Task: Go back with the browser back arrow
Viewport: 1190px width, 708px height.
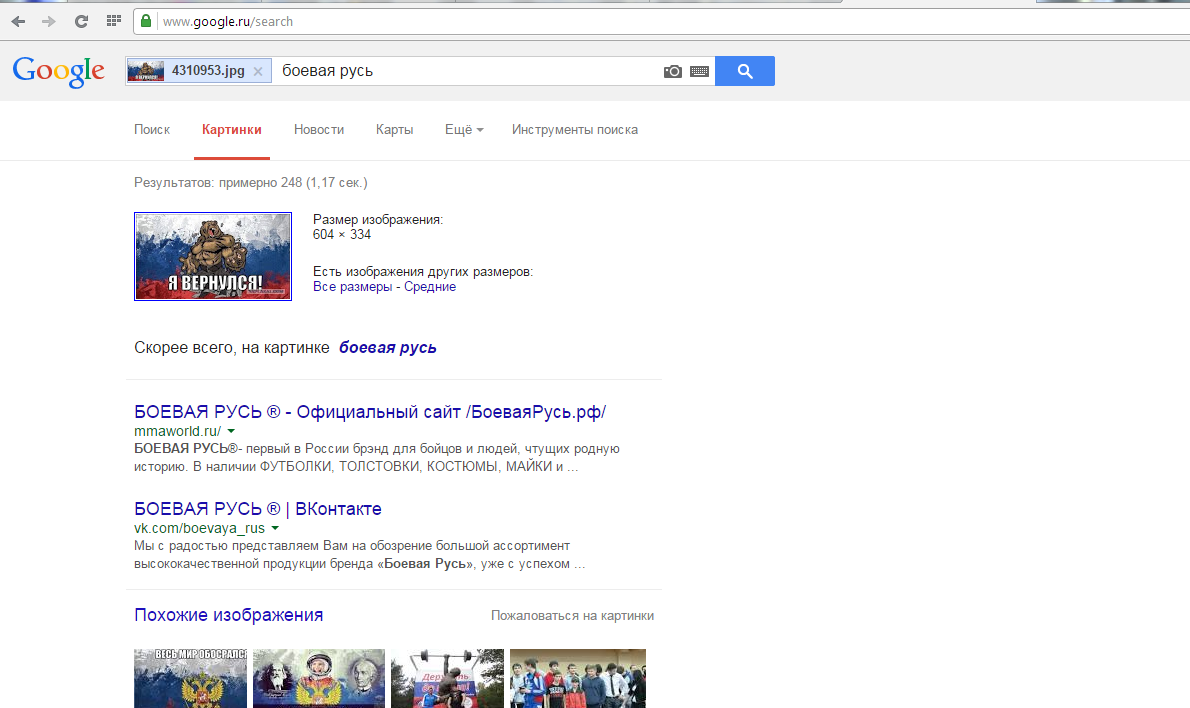Action: coord(18,21)
